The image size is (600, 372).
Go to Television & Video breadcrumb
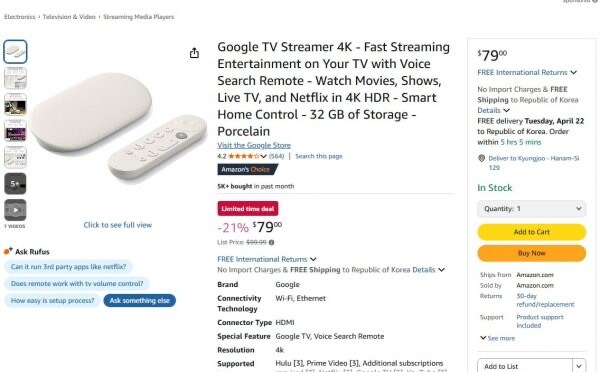pyautogui.click(x=69, y=17)
